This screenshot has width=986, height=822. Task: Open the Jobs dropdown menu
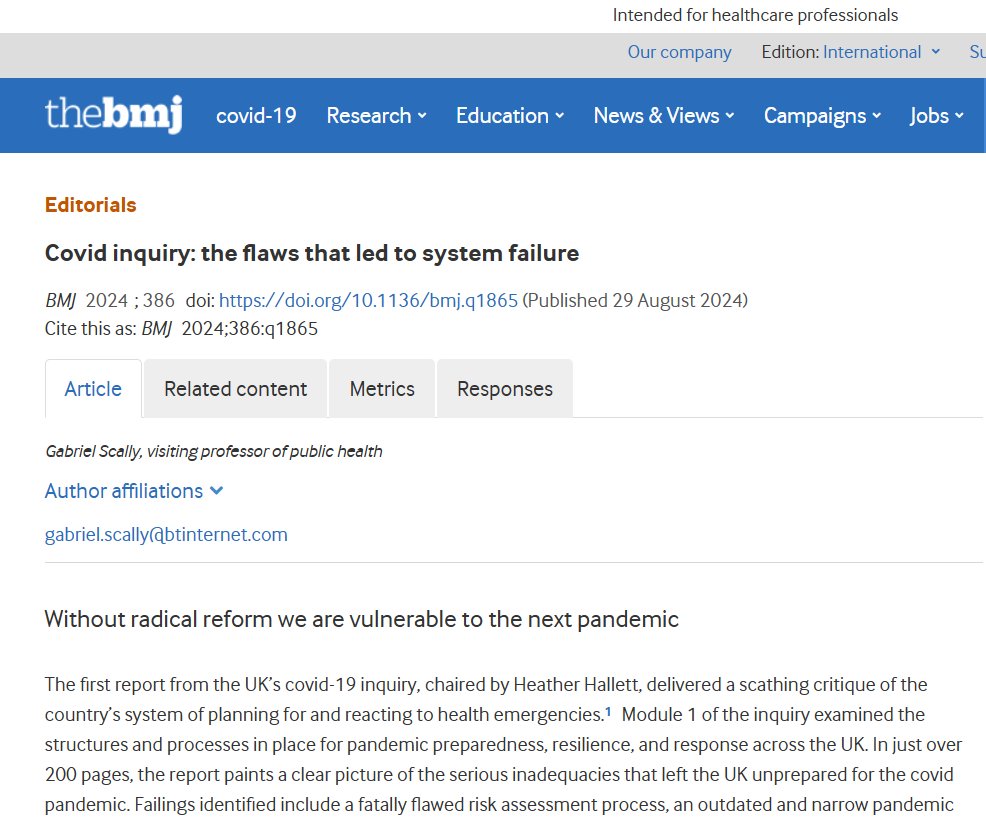coord(936,116)
